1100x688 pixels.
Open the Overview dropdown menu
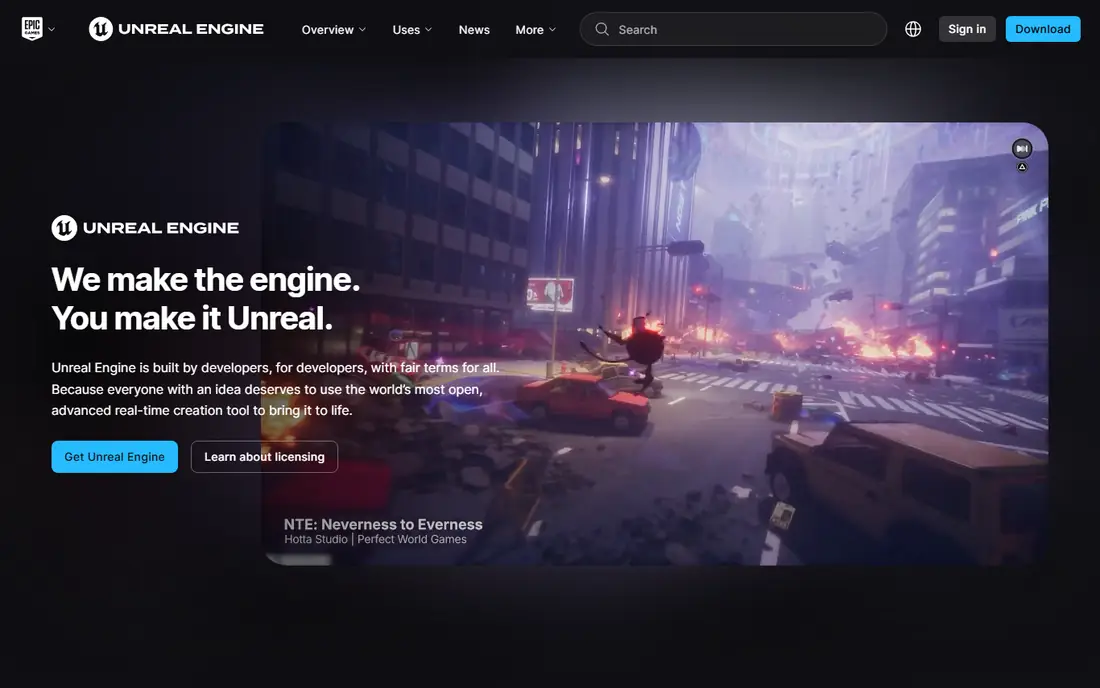tap(334, 29)
